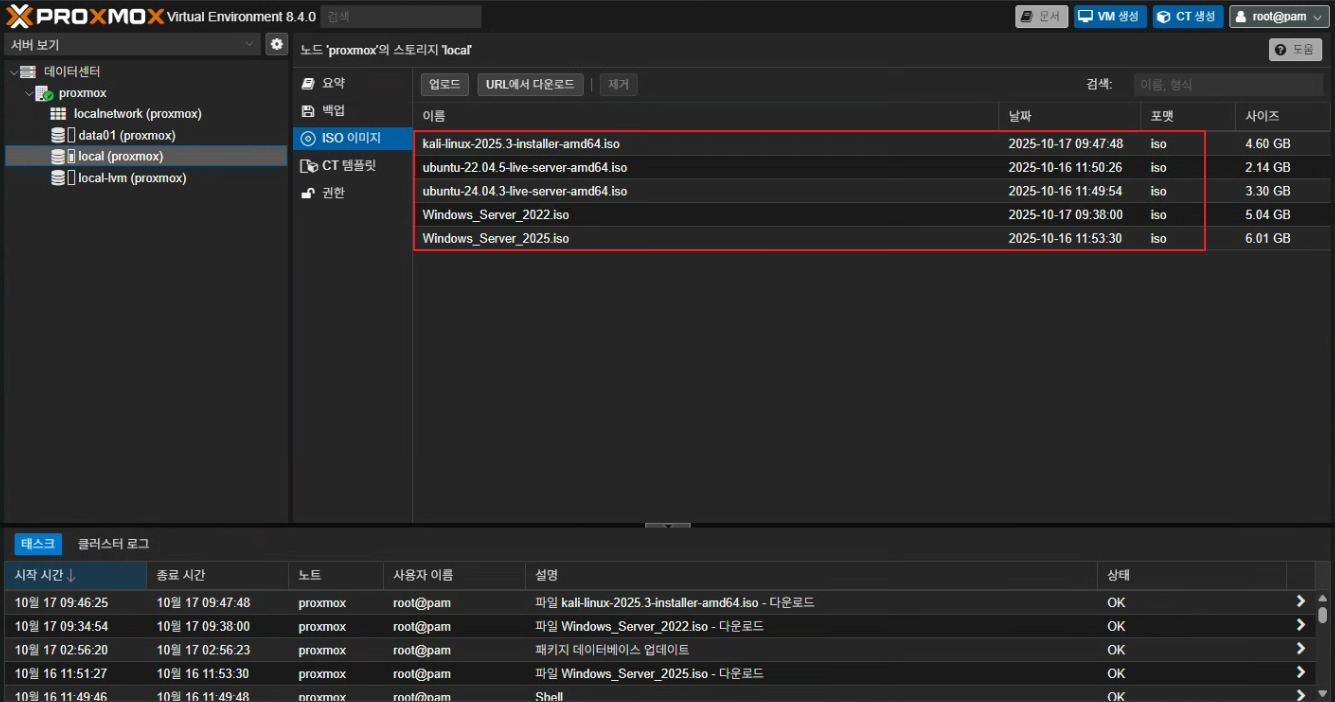Image resolution: width=1335 pixels, height=702 pixels.
Task: Switch to the 태스크 tab
Action: (38, 543)
